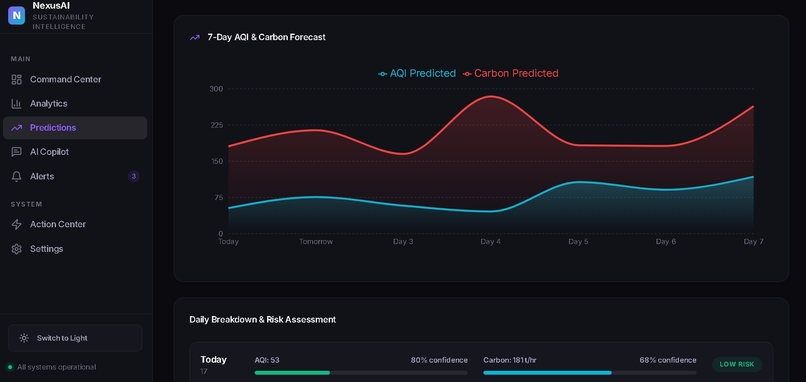The width and height of the screenshot is (806, 382).
Task: Click the Today label on chart axis
Action: (228, 242)
